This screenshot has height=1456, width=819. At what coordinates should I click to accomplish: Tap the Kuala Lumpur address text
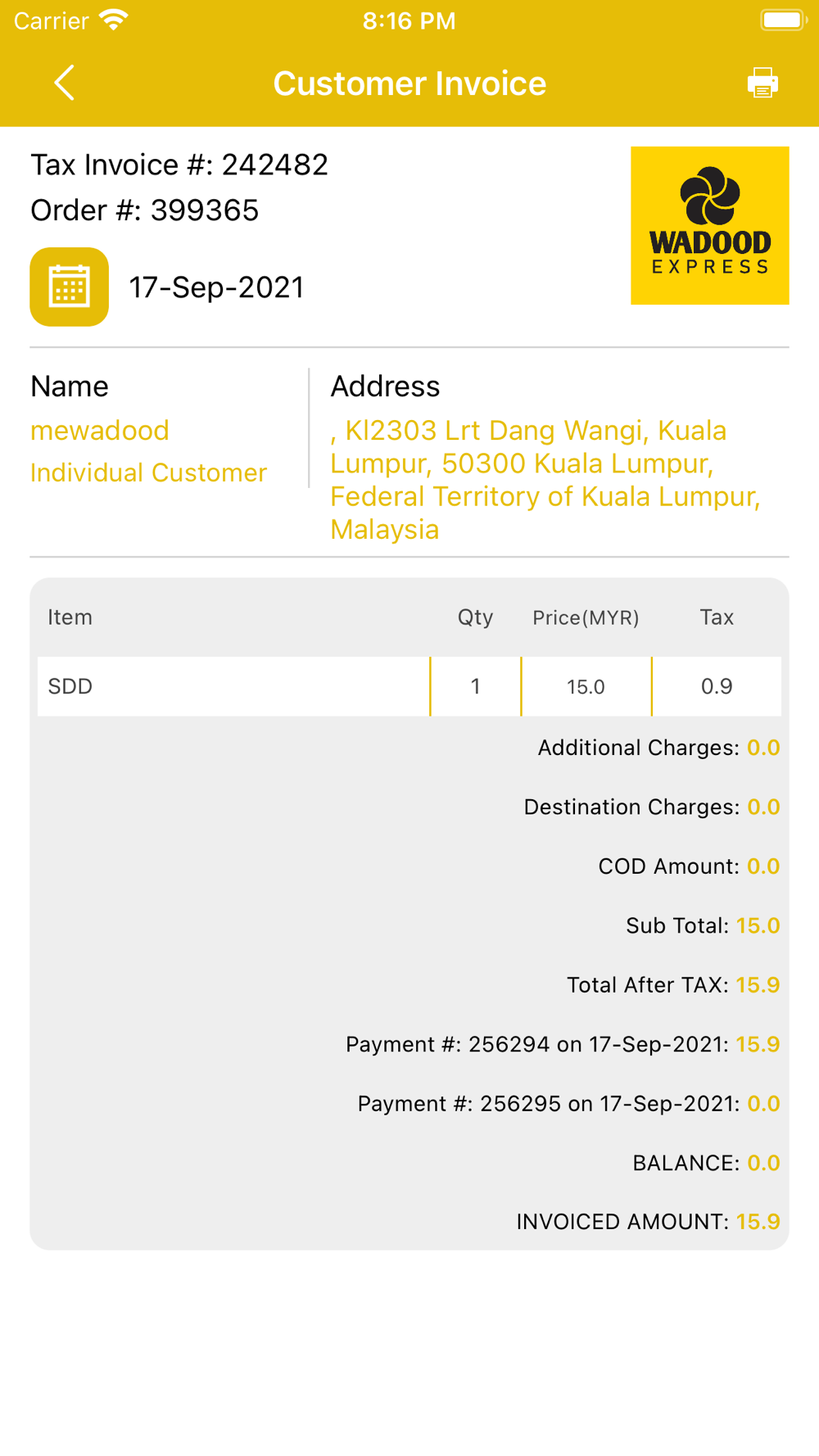[545, 480]
